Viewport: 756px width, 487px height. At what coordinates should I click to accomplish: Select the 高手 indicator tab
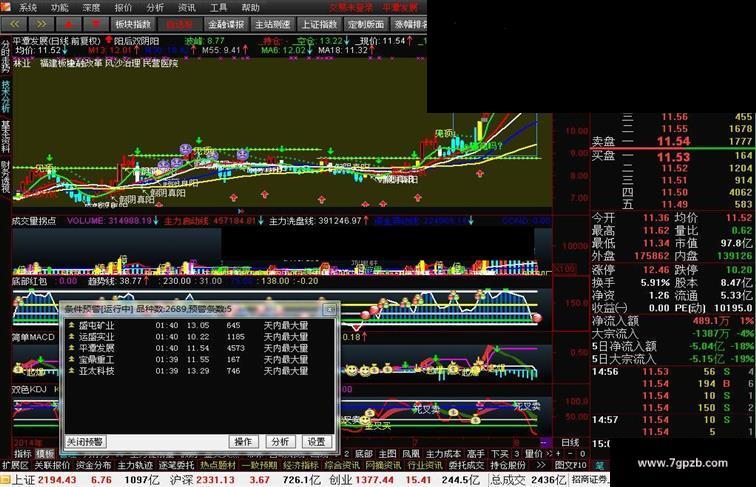pos(476,454)
